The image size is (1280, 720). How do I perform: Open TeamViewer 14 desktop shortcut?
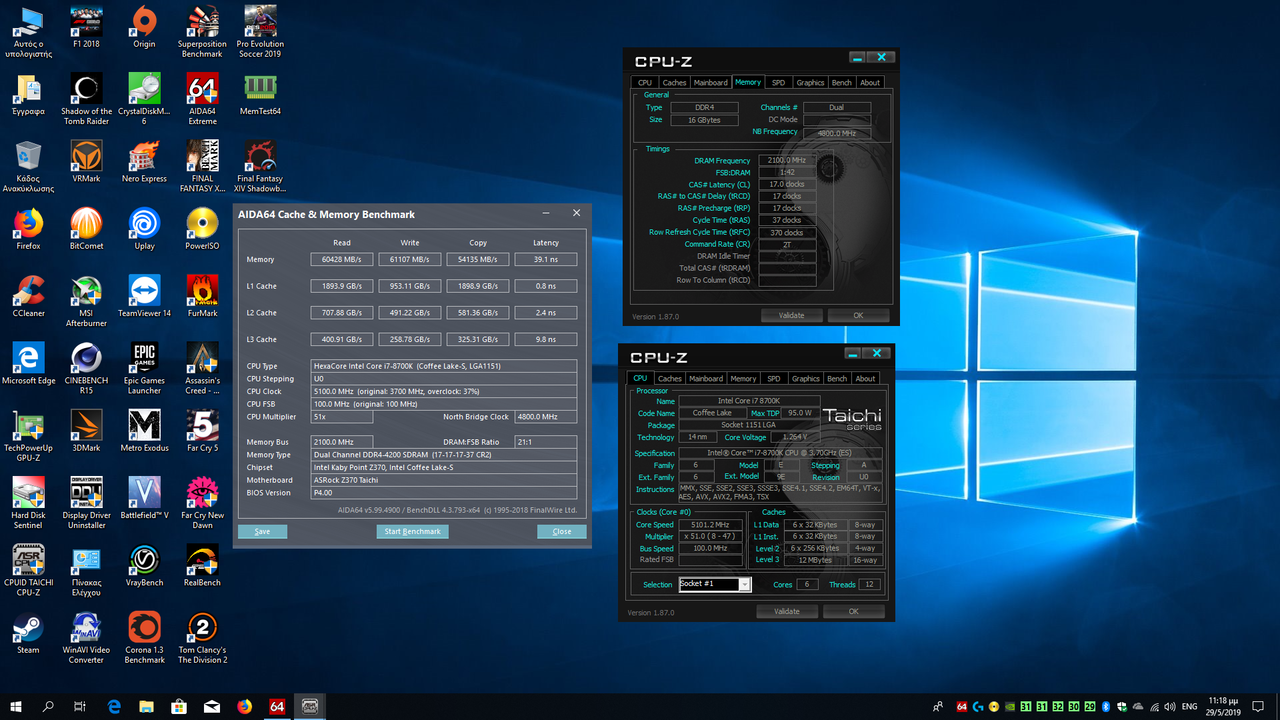[144, 295]
